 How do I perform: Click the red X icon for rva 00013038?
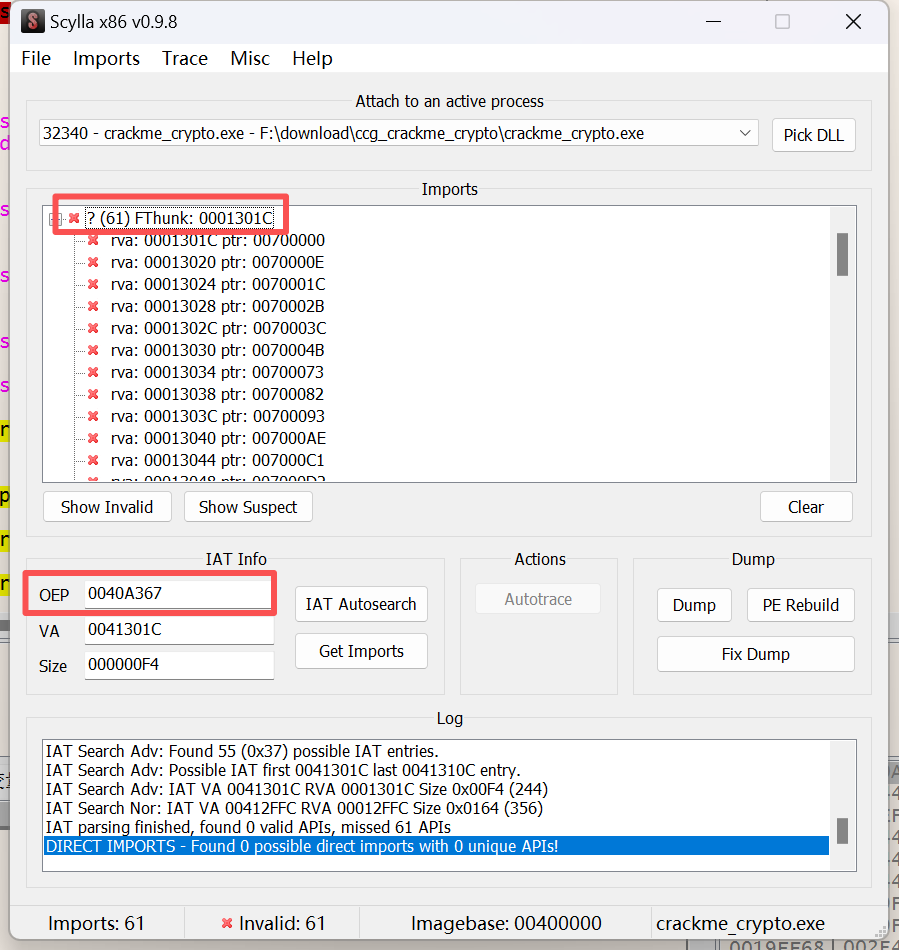tap(93, 394)
